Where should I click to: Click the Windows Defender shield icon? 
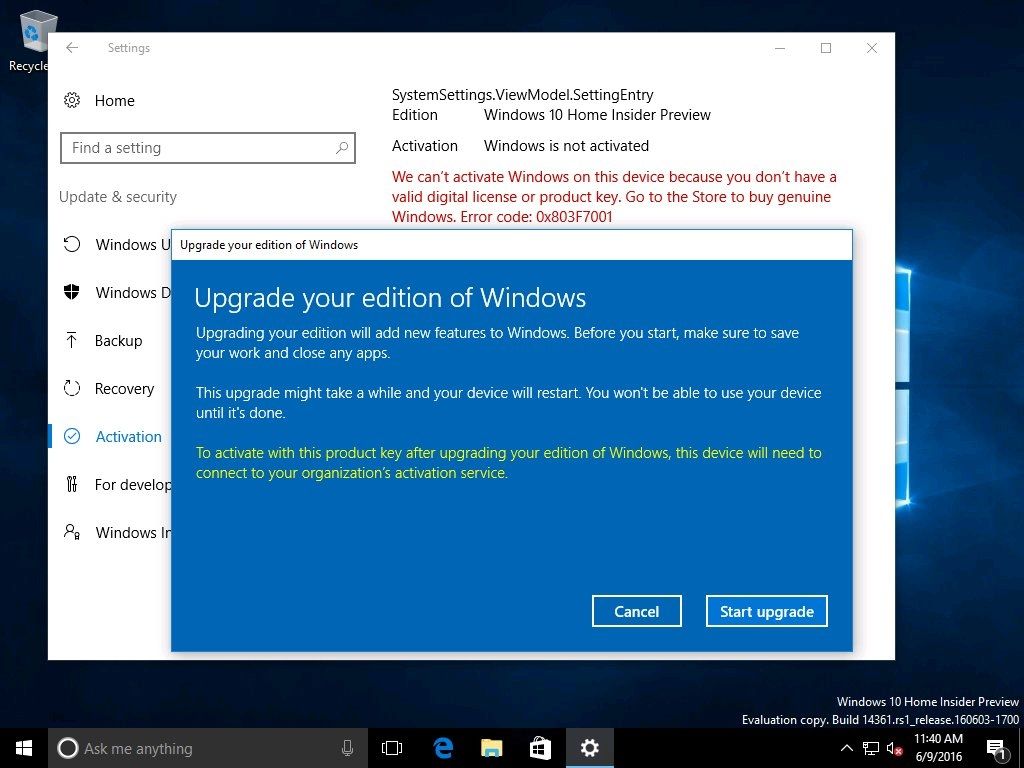pyautogui.click(x=72, y=292)
